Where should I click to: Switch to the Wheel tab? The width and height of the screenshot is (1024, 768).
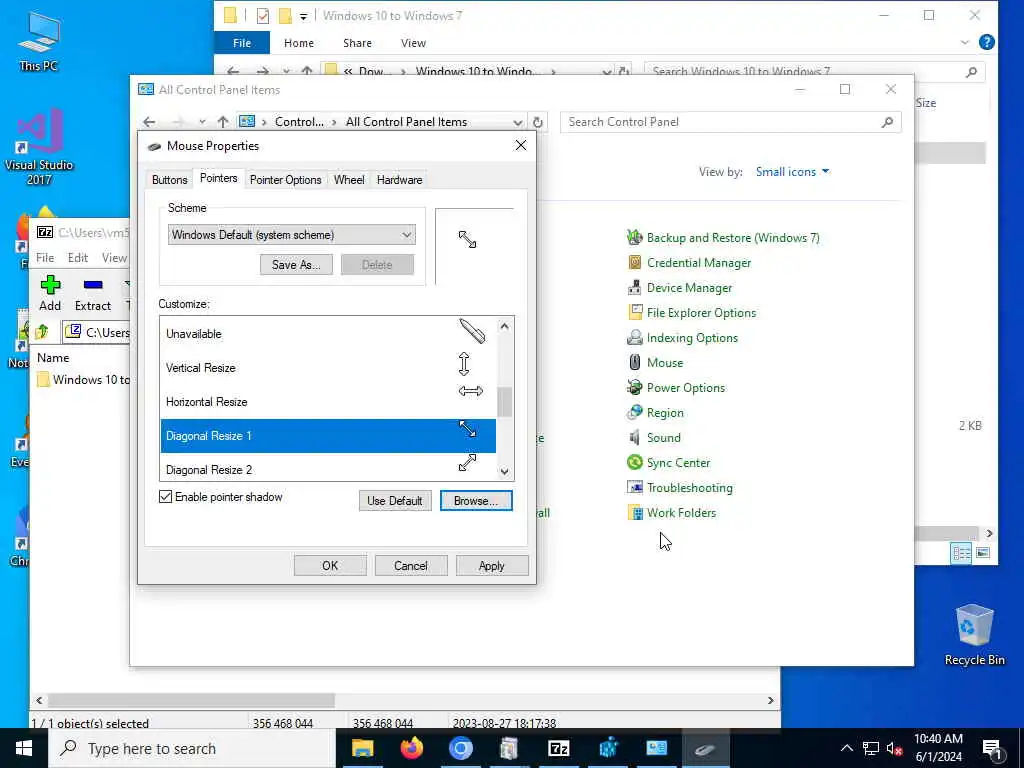(349, 180)
